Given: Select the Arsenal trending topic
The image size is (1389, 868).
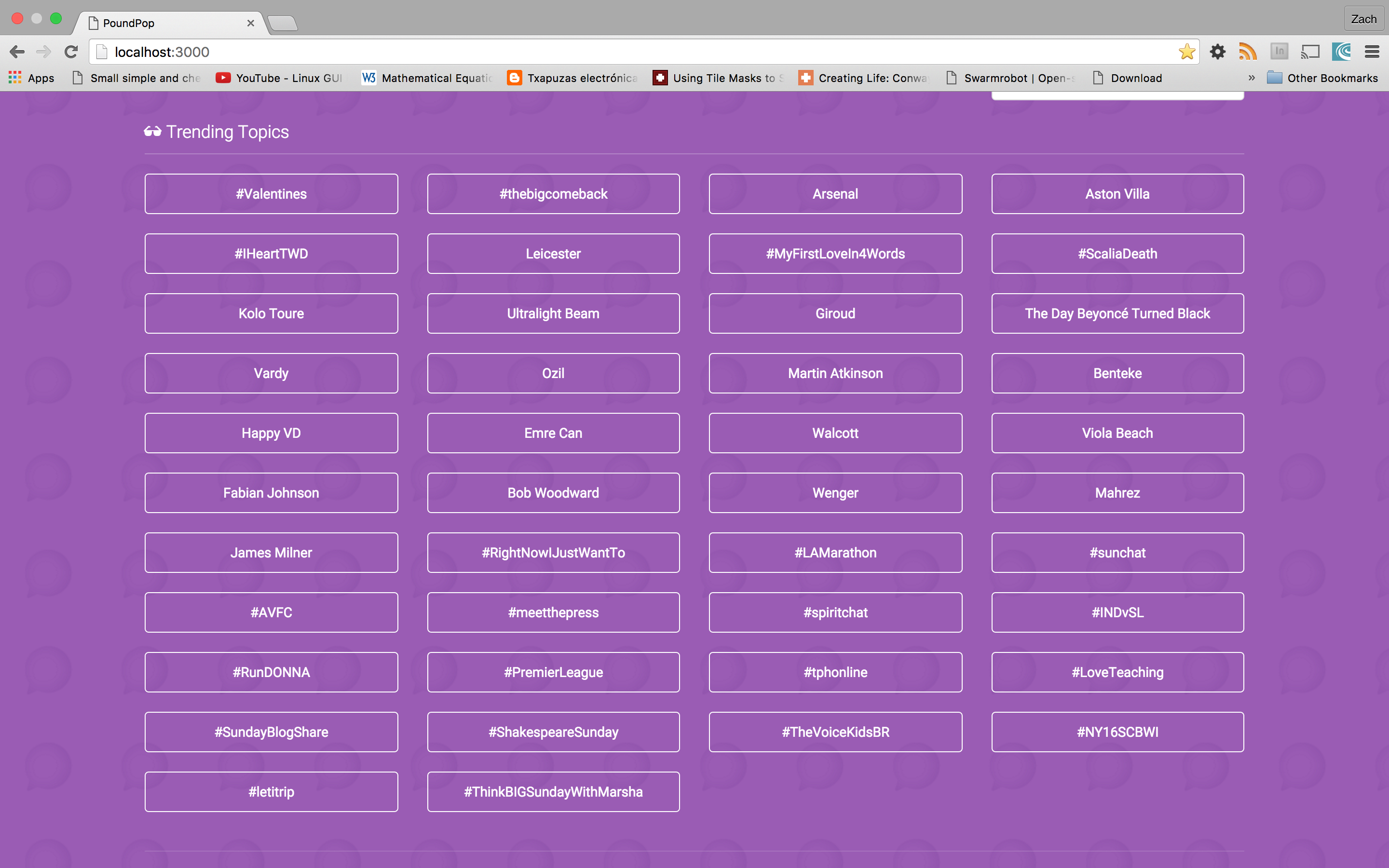Looking at the screenshot, I should 835,194.
